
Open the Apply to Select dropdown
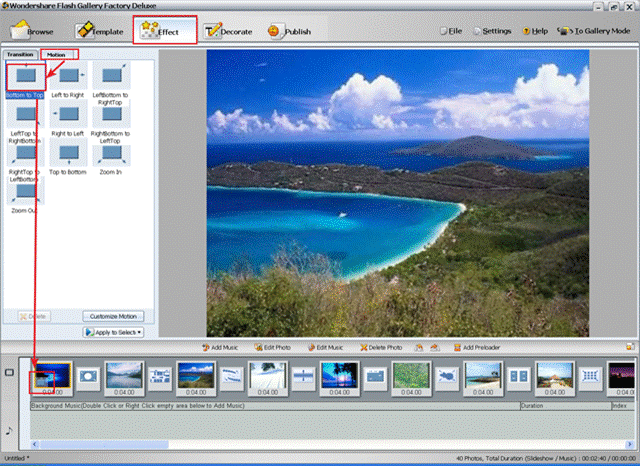pos(113,331)
